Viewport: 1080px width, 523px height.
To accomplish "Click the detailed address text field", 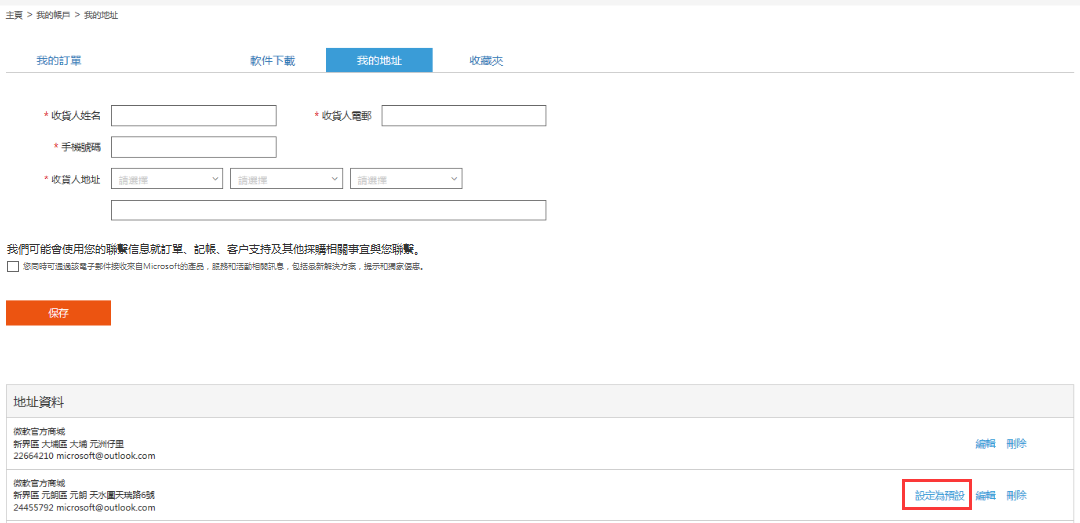I will coord(328,210).
